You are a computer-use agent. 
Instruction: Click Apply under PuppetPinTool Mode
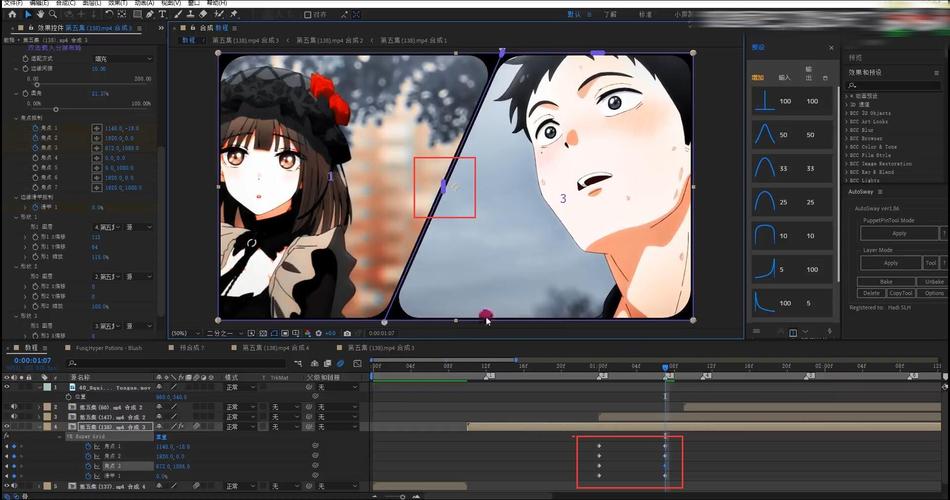(x=899, y=233)
